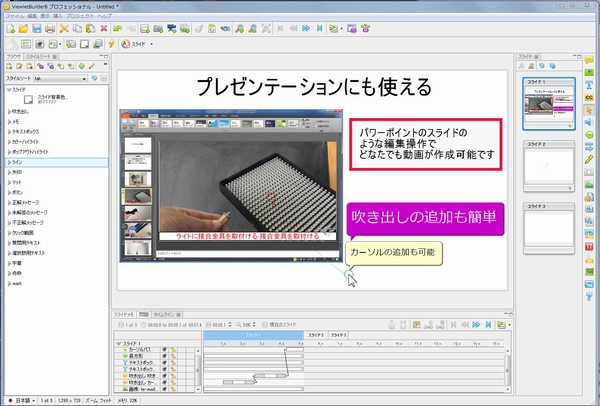Create a new project with the New icon

click(11, 29)
